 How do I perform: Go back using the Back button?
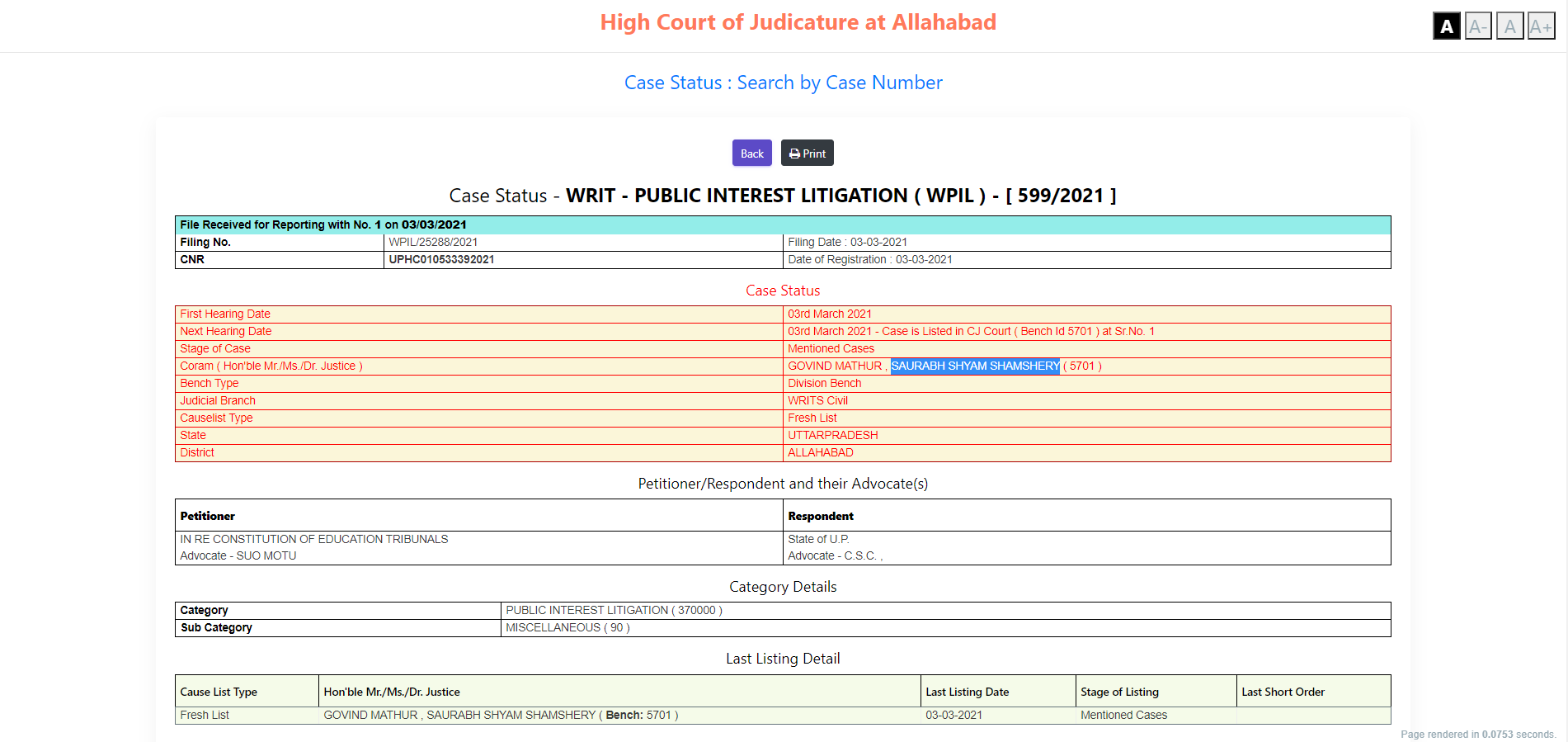coord(751,154)
